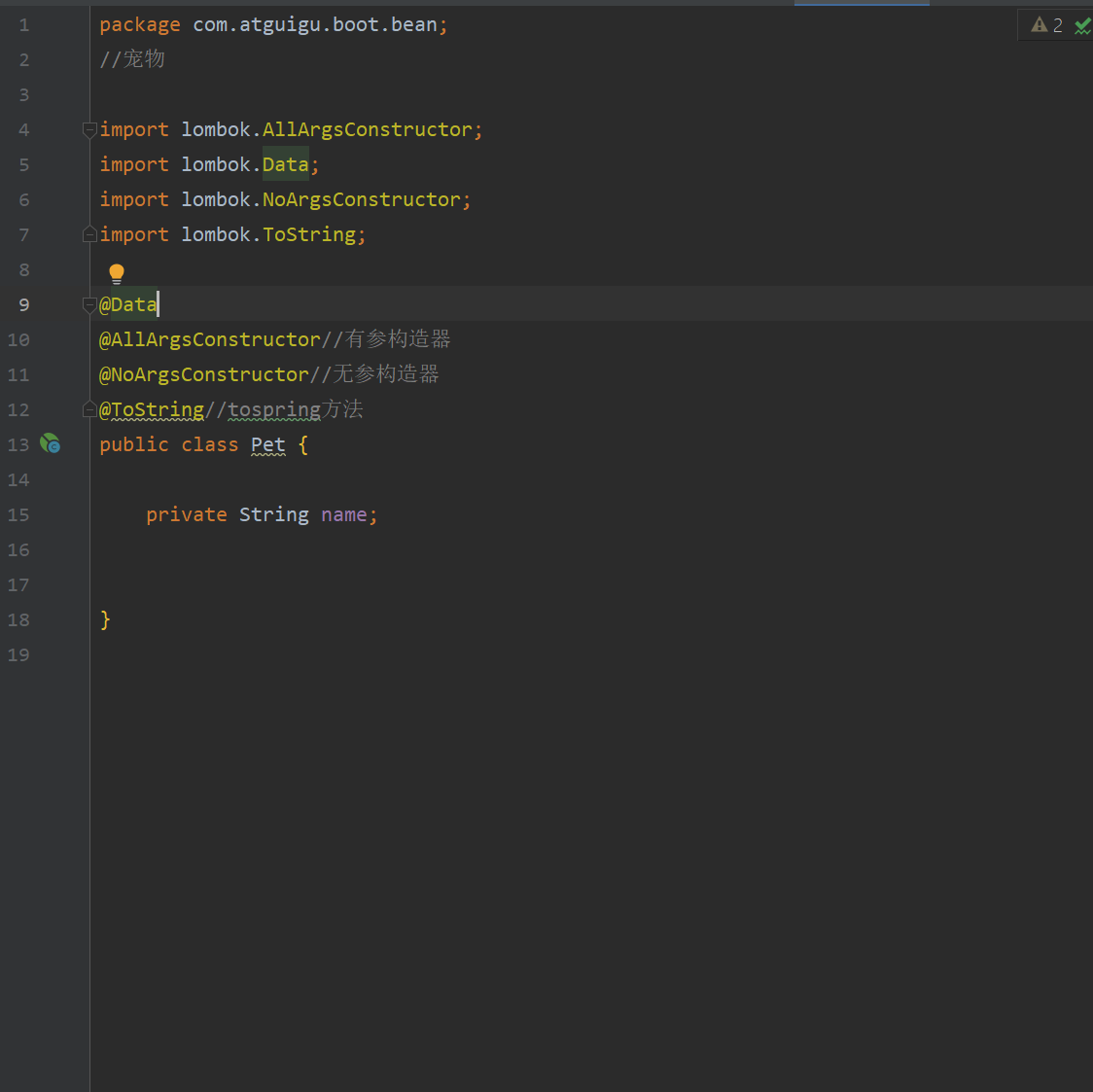Viewport: 1093px width, 1092px height.
Task: Click the partially visible editor tab at top
Action: 861,4
